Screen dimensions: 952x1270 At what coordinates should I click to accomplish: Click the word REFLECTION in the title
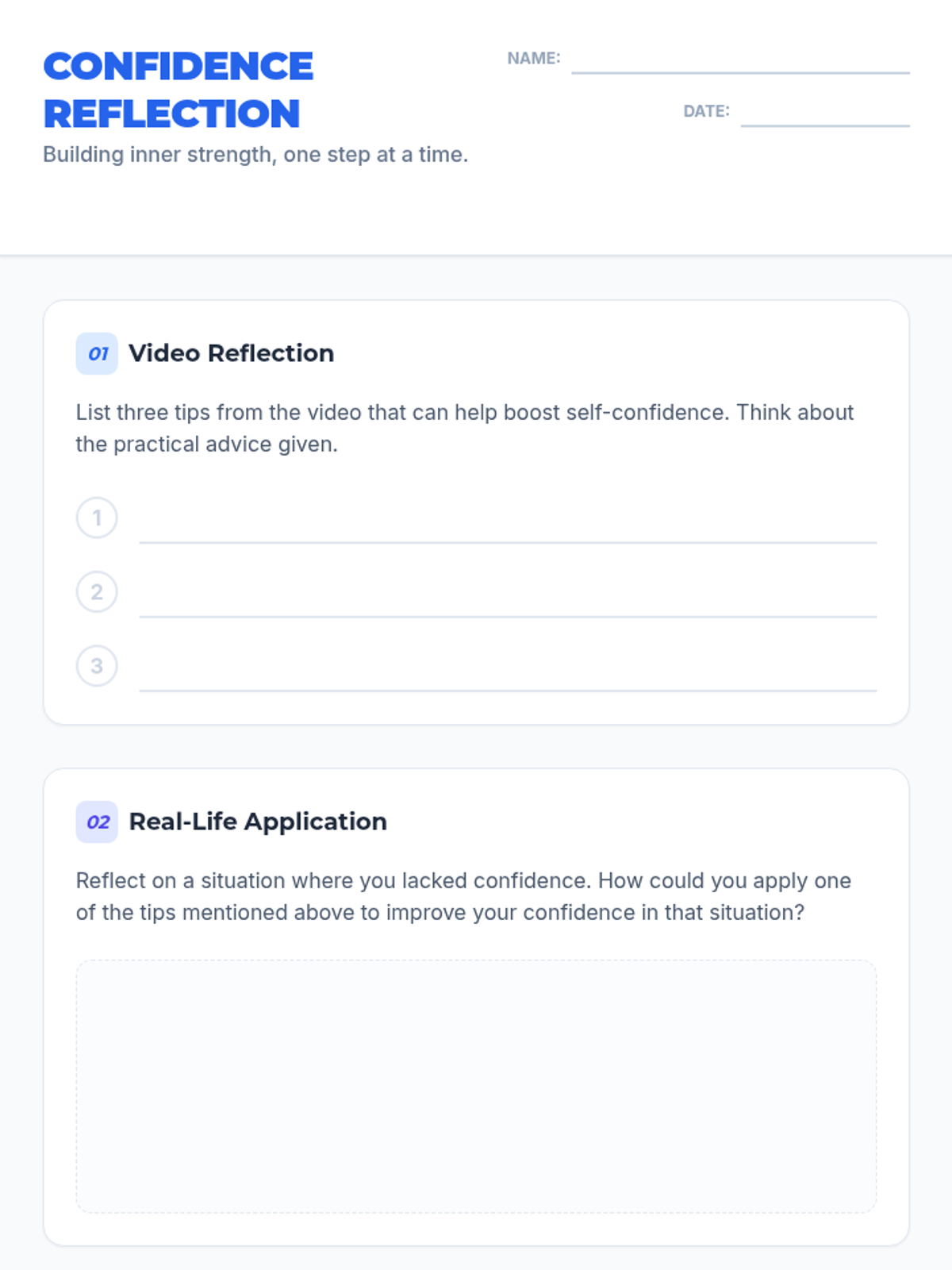172,114
